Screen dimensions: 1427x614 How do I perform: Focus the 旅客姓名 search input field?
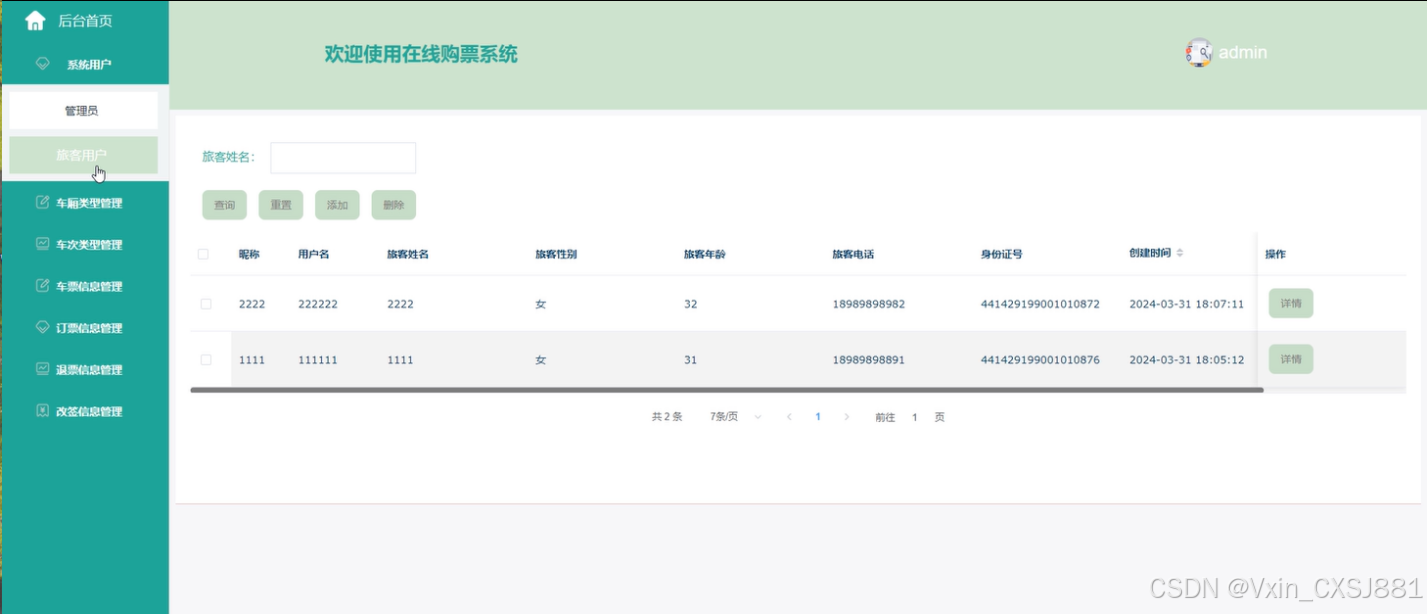tap(343, 157)
